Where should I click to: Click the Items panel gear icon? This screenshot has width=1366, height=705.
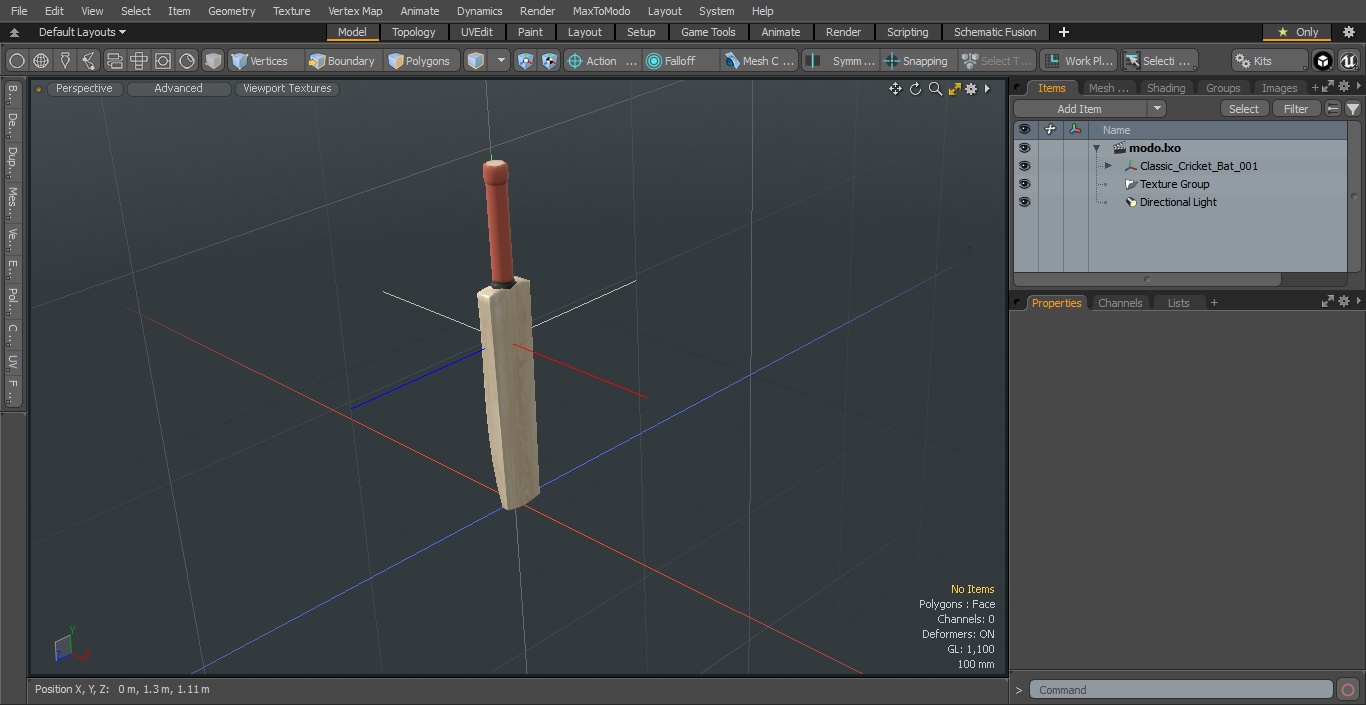tap(1344, 88)
